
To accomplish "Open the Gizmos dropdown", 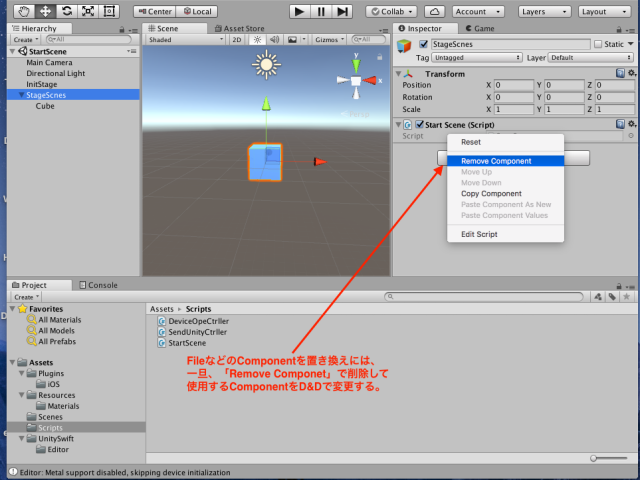I will point(329,40).
